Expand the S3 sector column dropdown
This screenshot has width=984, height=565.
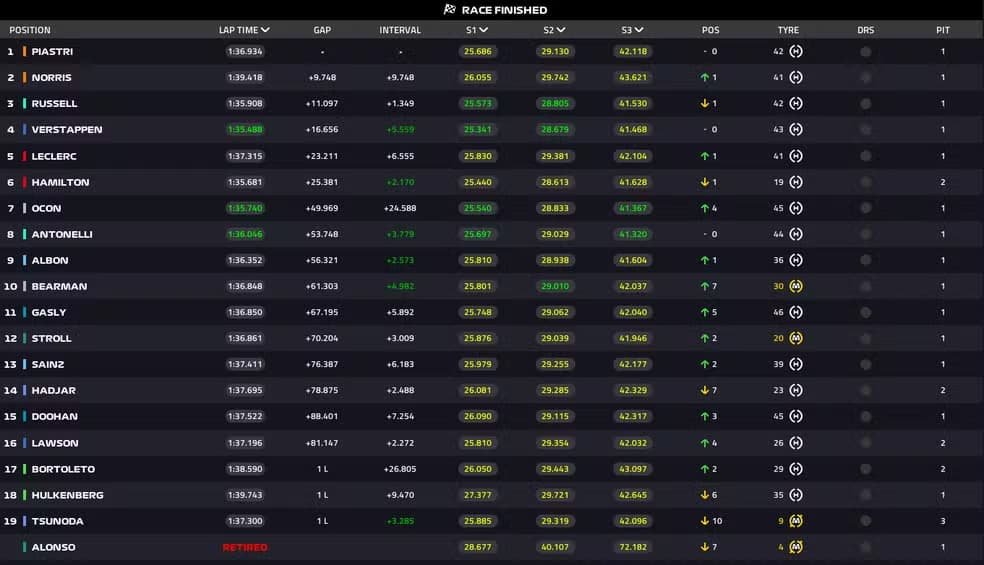[638, 30]
